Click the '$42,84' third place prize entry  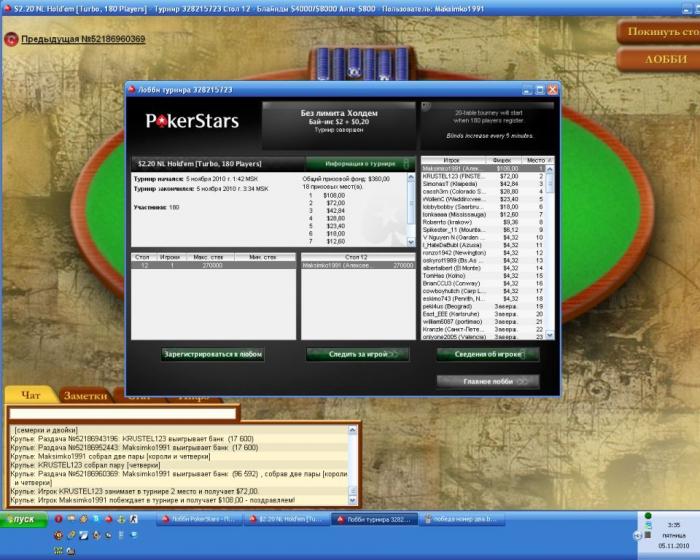click(x=335, y=211)
